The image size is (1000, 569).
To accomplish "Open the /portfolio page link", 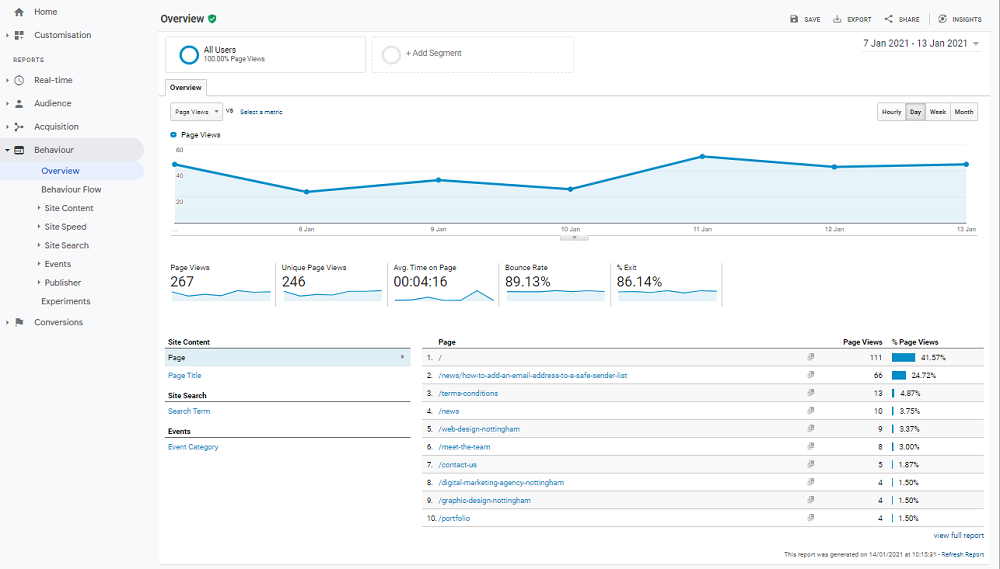I will (454, 518).
